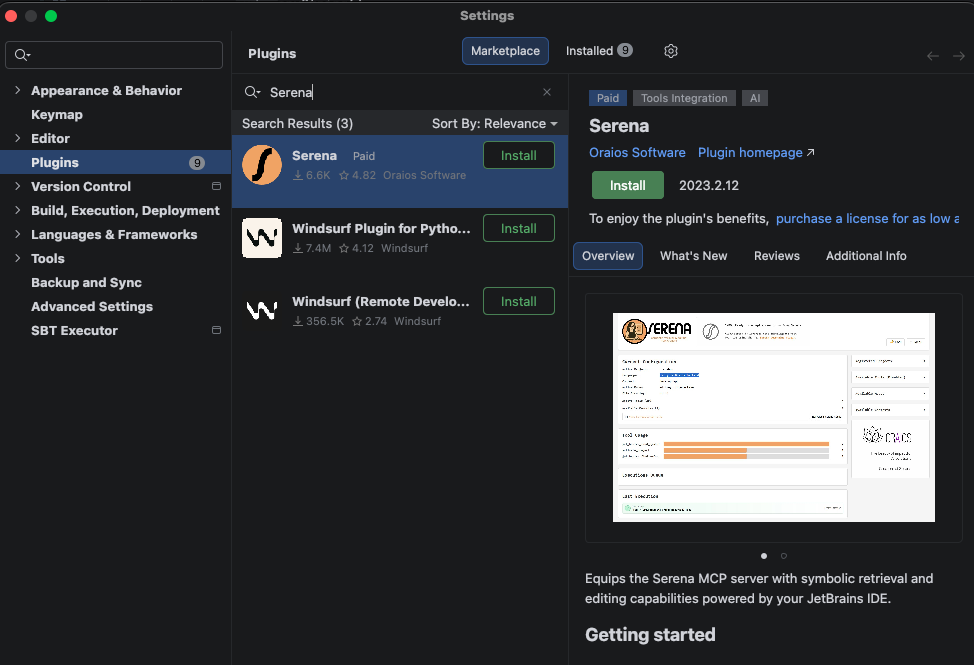Viewport: 974px width, 665px height.
Task: Click the Paid tag in details
Action: (x=608, y=98)
